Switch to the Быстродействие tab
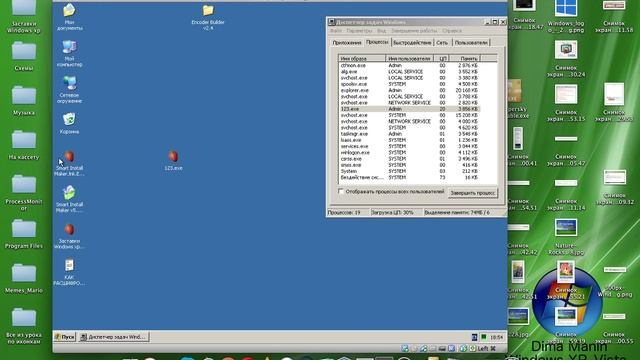This screenshot has width=640, height=360. coord(412,42)
